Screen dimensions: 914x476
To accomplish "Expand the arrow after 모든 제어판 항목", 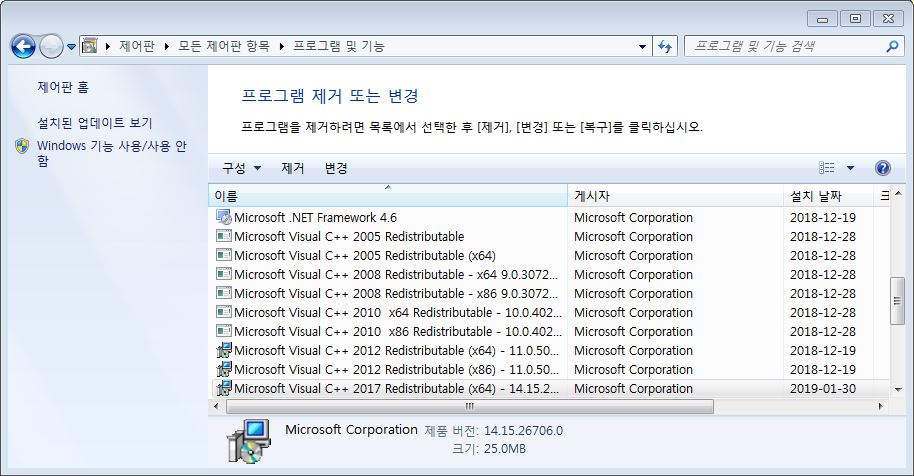I will coord(282,47).
